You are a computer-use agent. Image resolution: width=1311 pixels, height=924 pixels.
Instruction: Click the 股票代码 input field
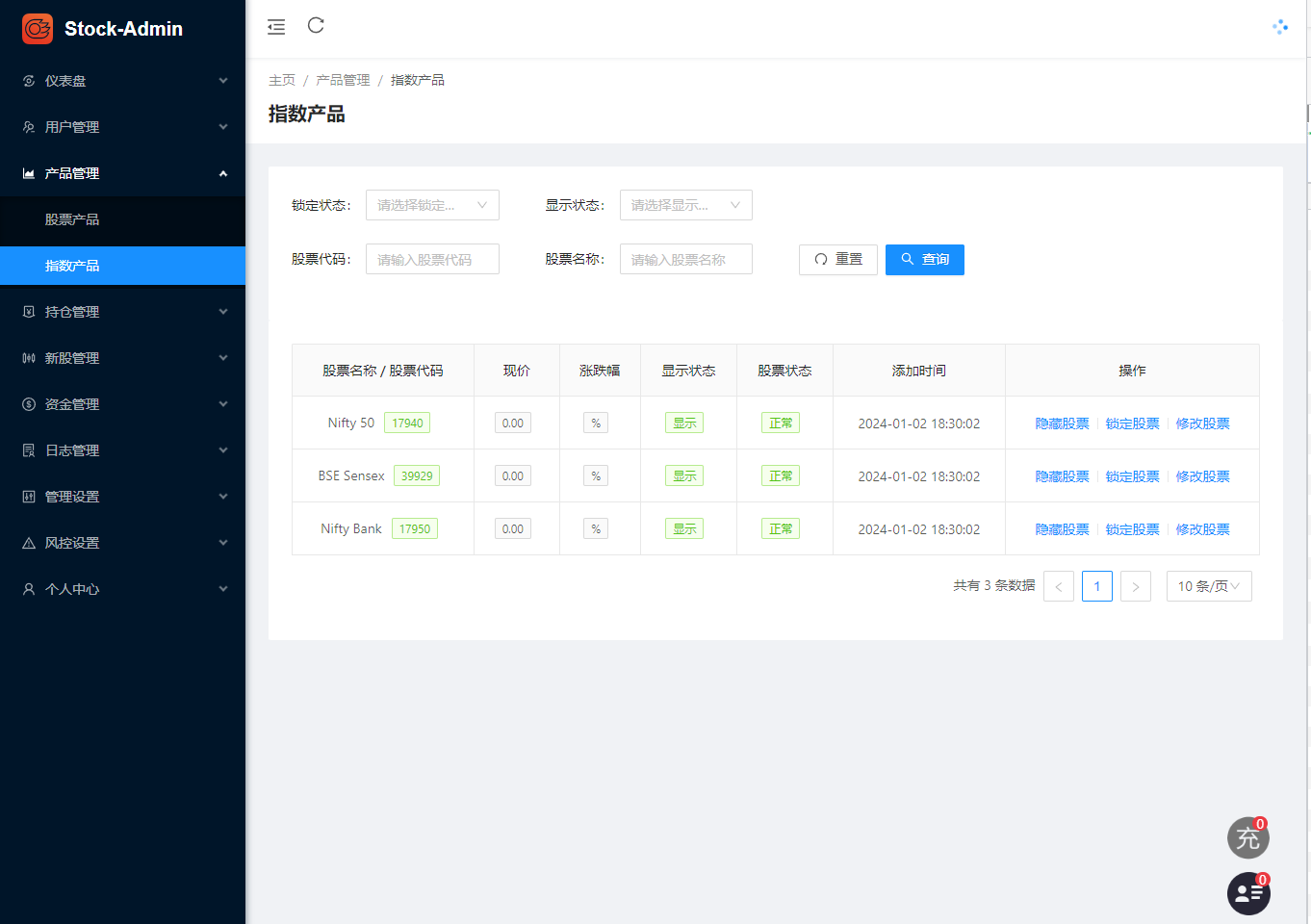[x=432, y=258]
